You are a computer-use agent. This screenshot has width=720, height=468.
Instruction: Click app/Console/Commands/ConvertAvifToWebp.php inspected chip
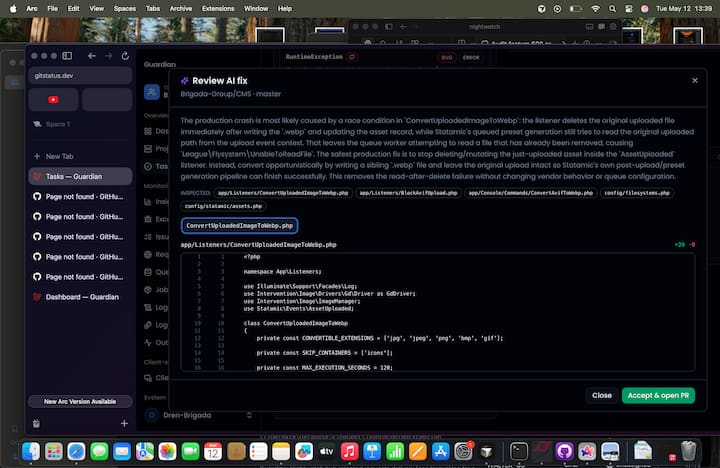point(530,193)
